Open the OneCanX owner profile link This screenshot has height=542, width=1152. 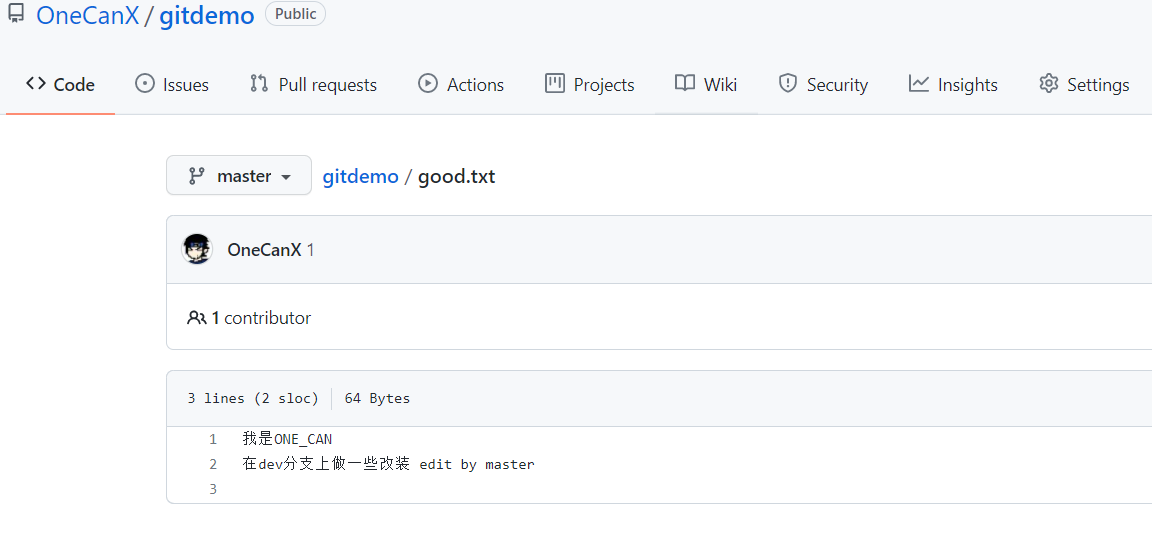click(87, 16)
